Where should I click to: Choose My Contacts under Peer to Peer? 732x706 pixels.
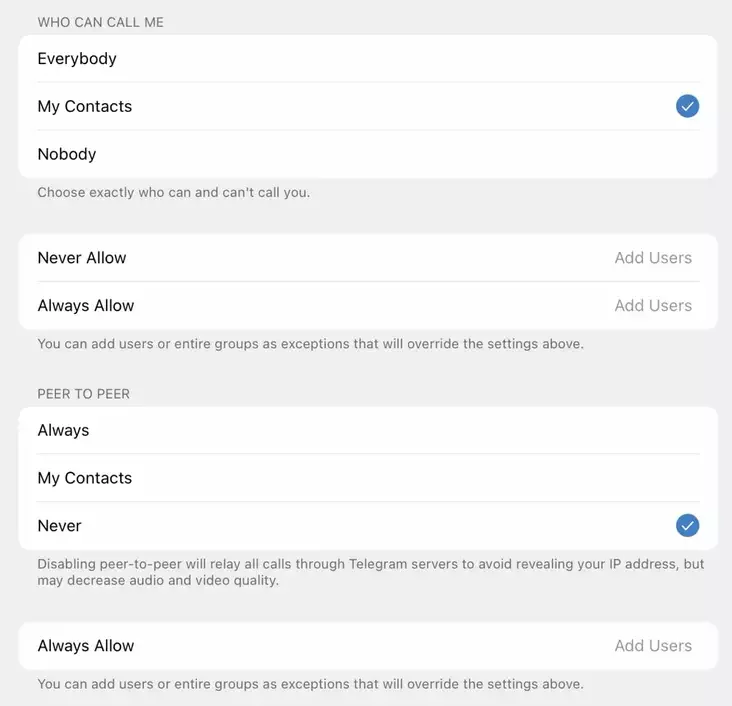368,478
